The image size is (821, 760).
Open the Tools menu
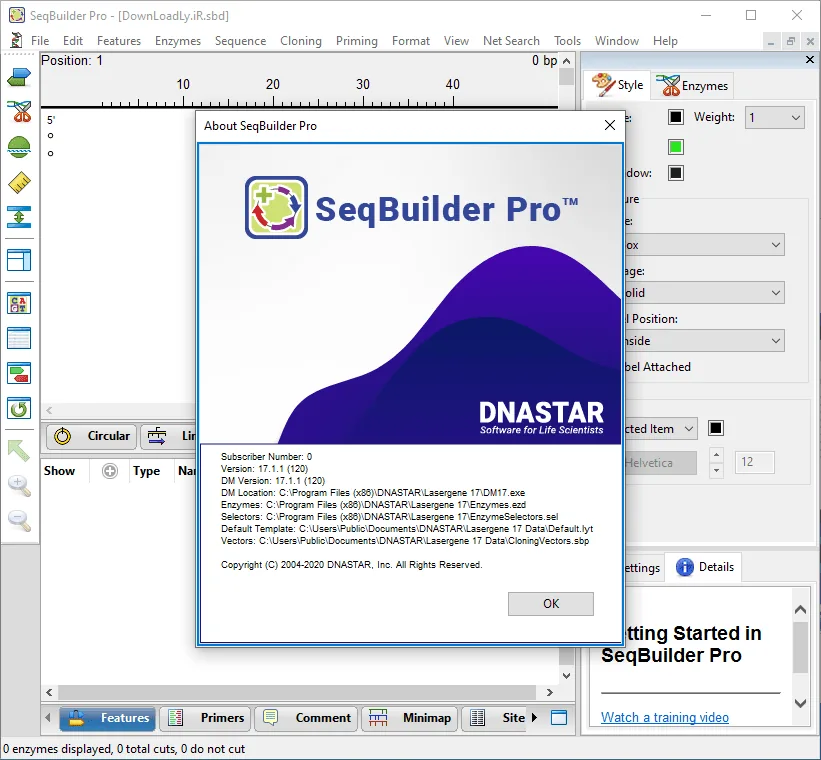click(x=567, y=41)
